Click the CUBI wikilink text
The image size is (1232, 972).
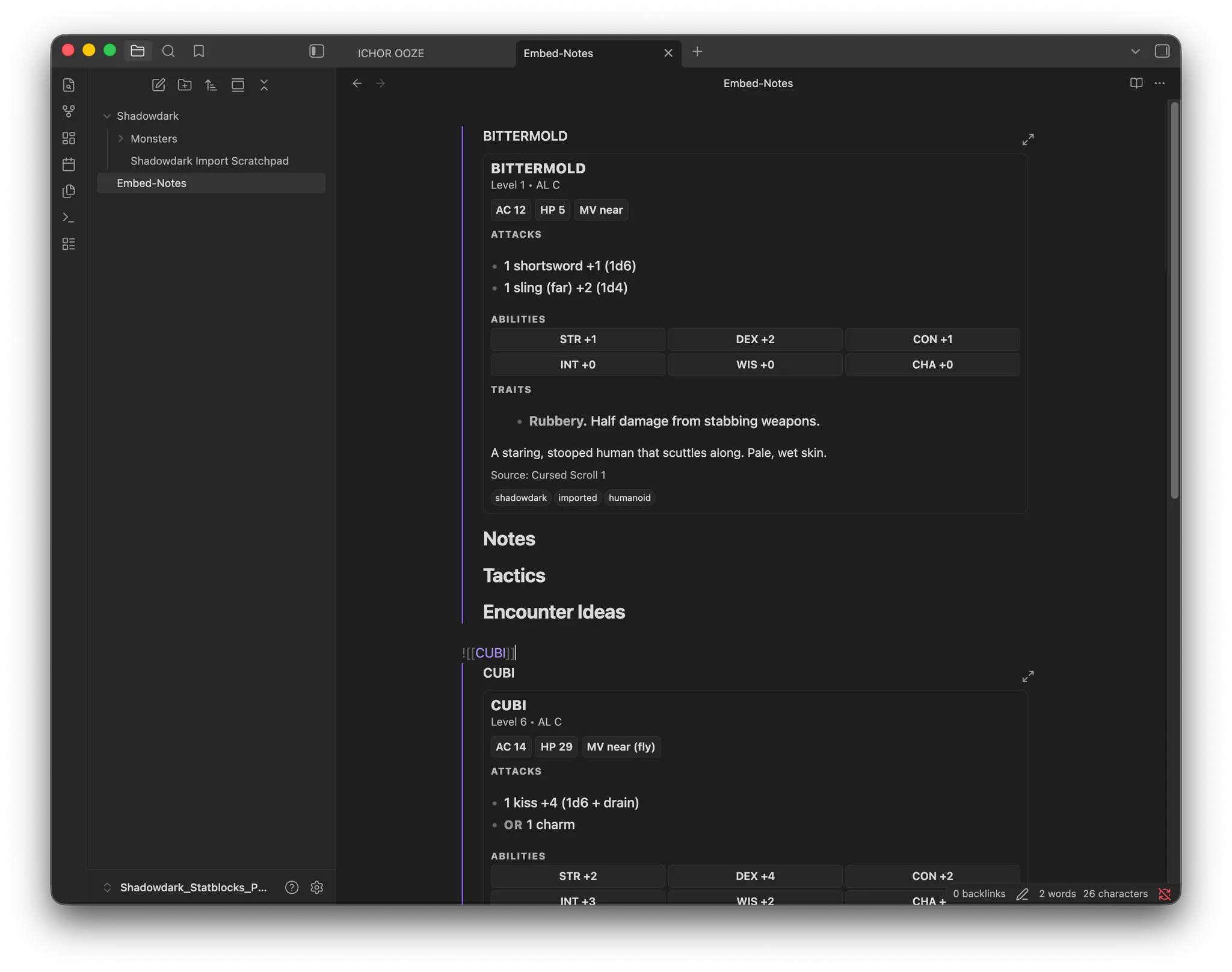coord(490,653)
